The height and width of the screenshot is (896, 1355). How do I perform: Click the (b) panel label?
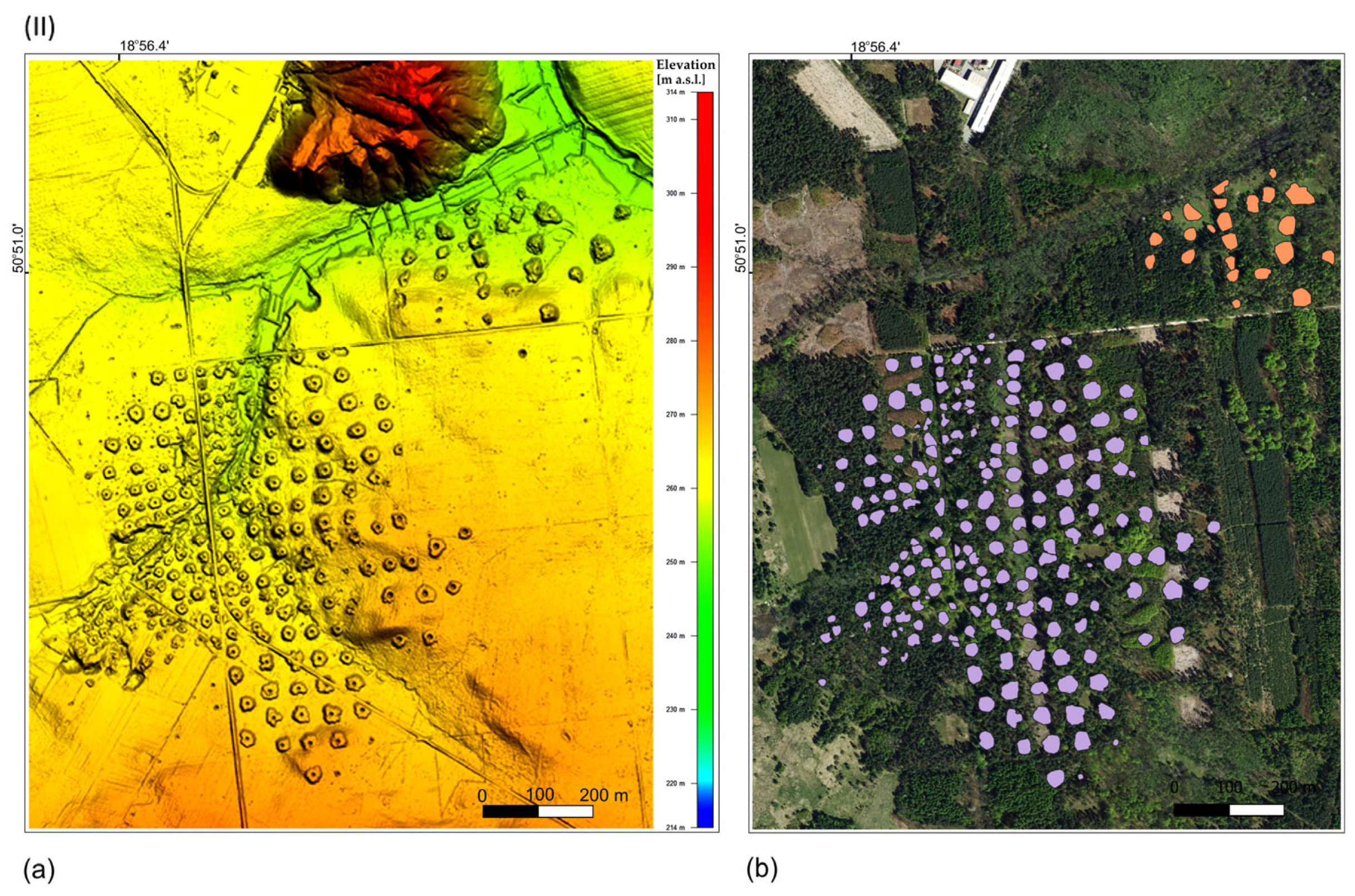click(x=762, y=870)
